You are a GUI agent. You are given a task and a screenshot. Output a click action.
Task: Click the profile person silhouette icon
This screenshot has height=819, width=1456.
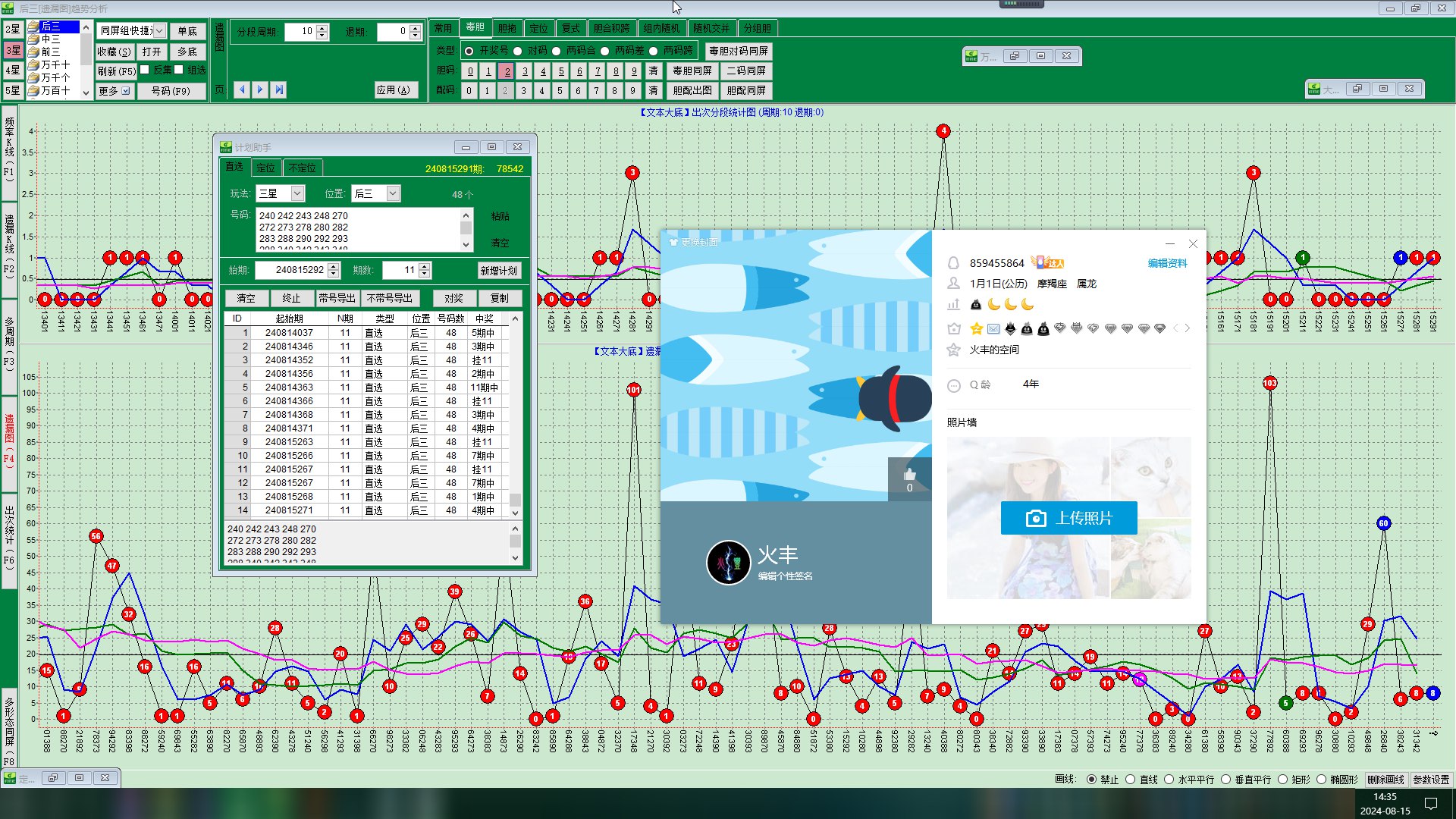953,284
